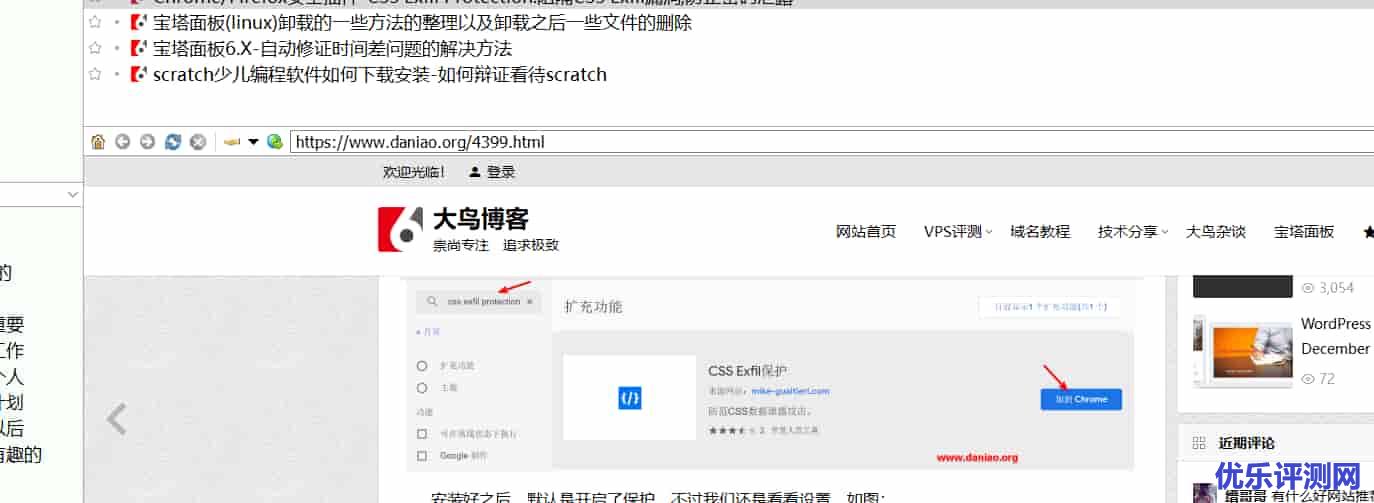Screen dimensions: 1374x503
Task: Star the scratch少儿编程 feed item
Action: 95,74
